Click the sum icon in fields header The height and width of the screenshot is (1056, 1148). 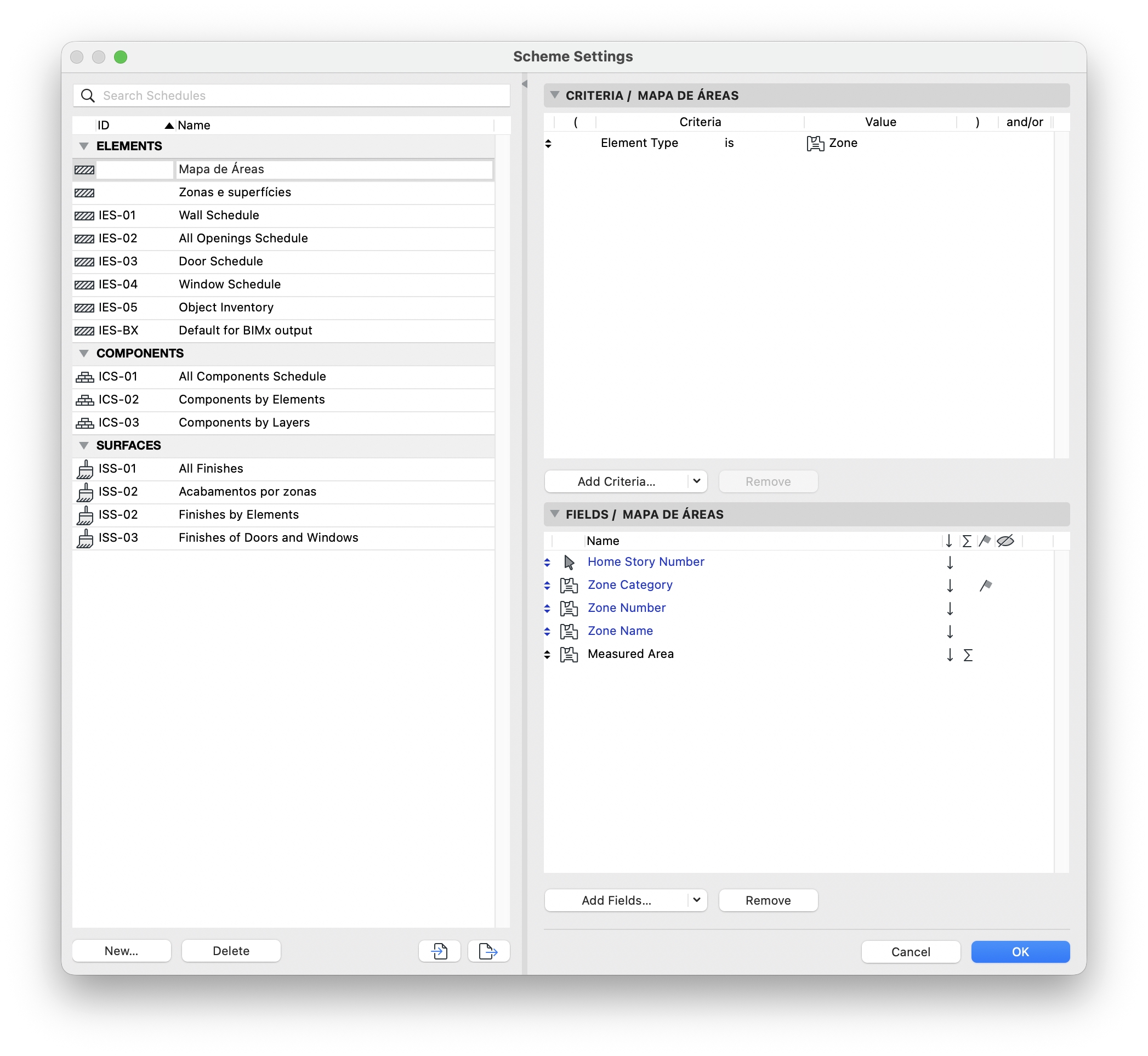point(967,541)
